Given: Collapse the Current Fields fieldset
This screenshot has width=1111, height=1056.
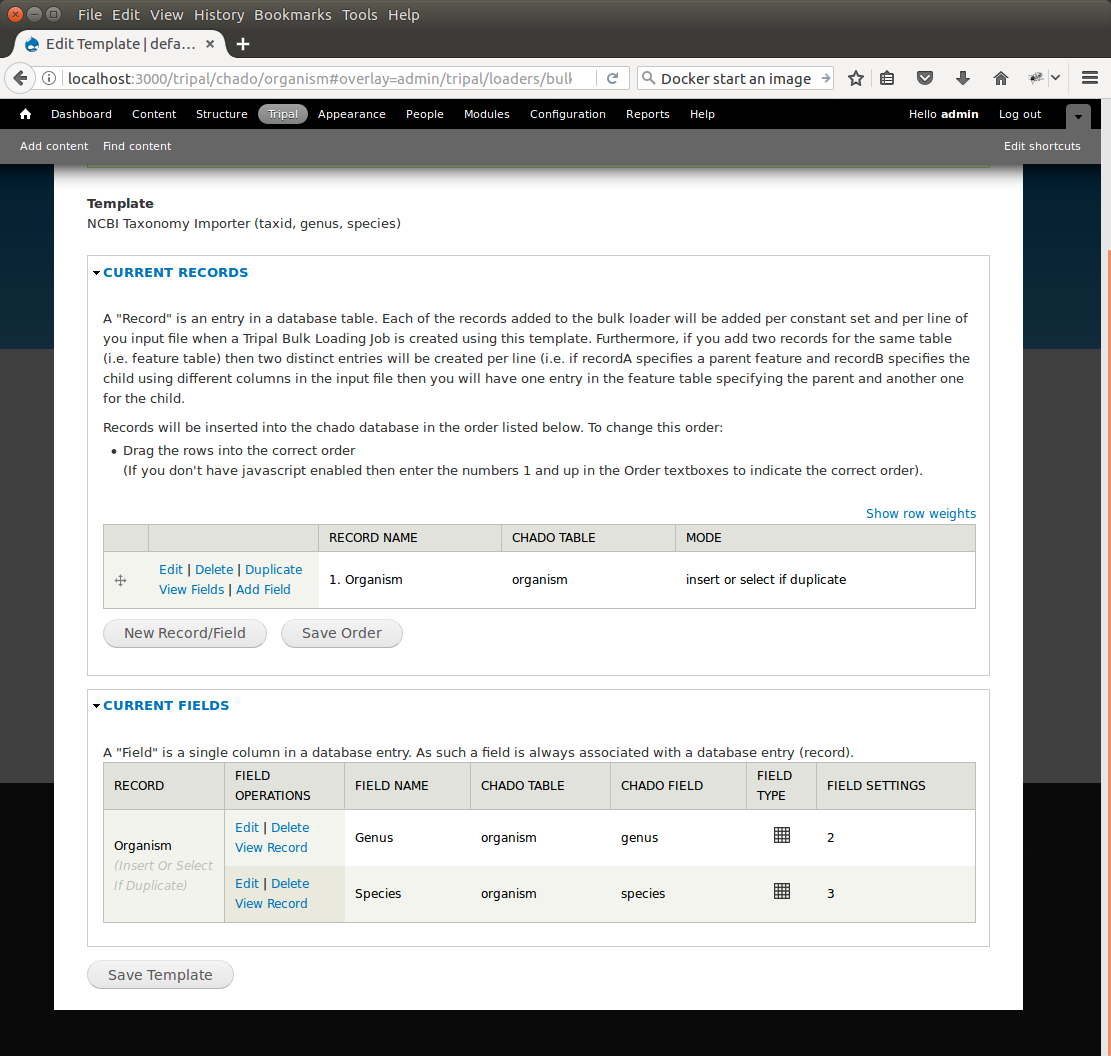Looking at the screenshot, I should (x=166, y=705).
